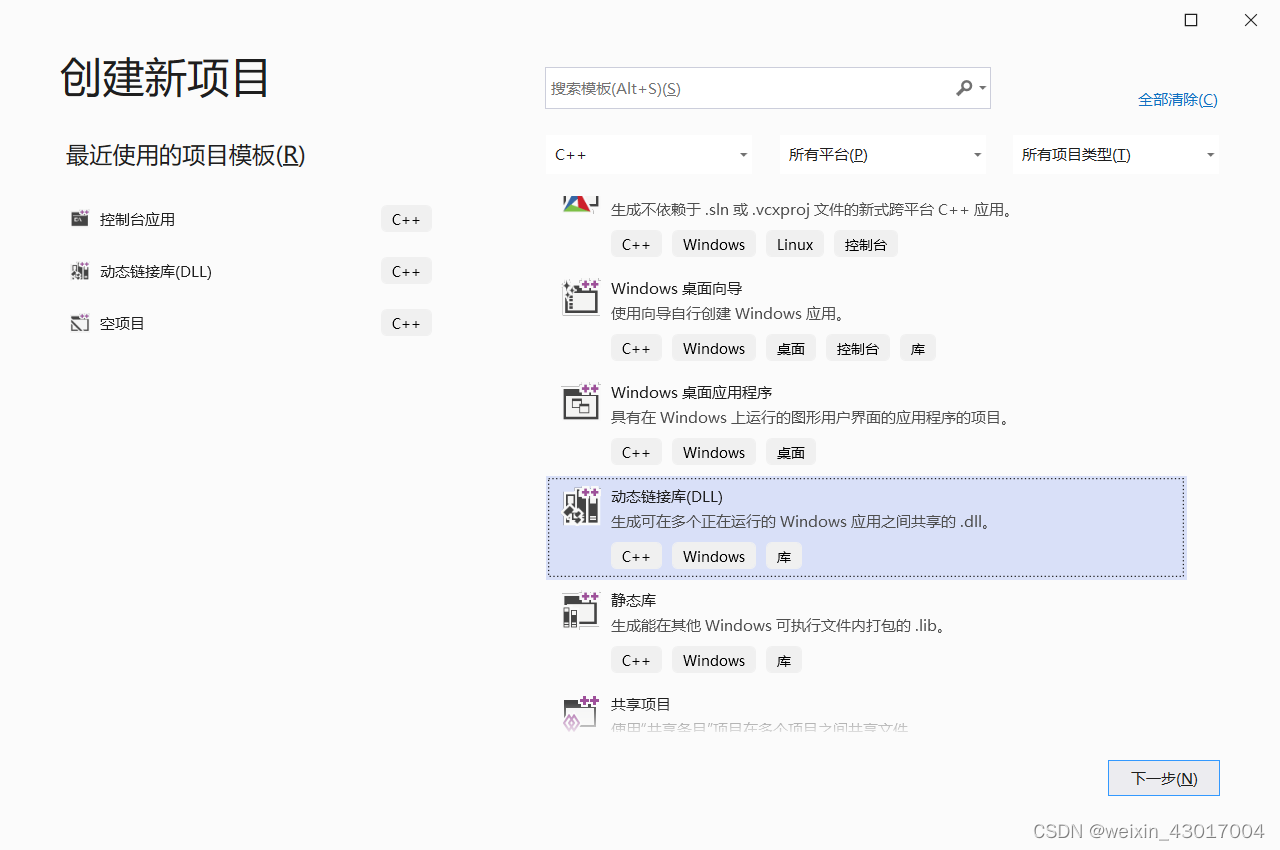Click 桌面 tag under Windows 桌面应用程序
Image resolution: width=1280 pixels, height=850 pixels.
click(x=791, y=452)
